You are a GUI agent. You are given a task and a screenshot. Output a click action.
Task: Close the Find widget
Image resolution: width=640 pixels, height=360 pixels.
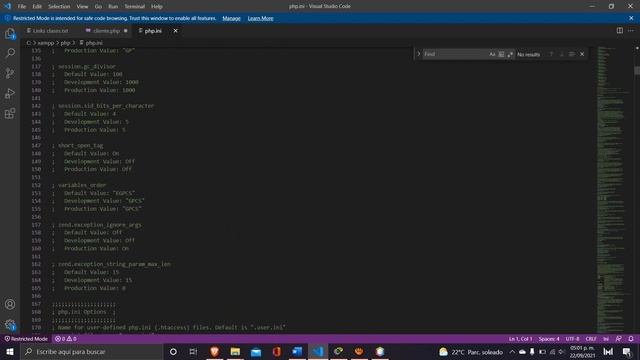coord(582,54)
